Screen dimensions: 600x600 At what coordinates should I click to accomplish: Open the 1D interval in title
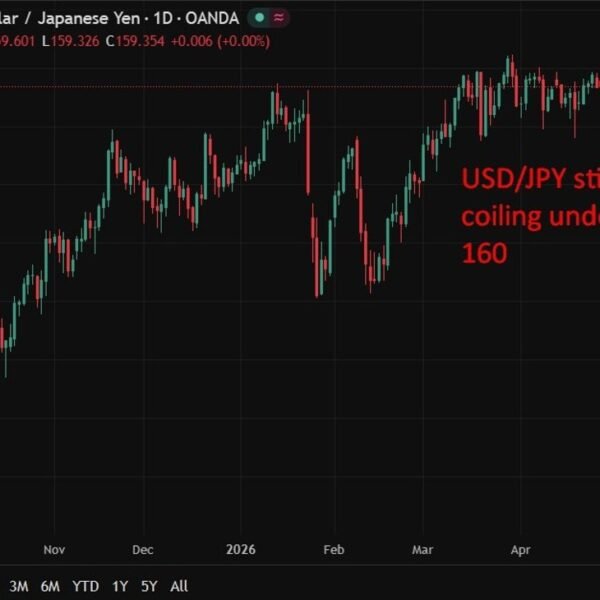(163, 18)
